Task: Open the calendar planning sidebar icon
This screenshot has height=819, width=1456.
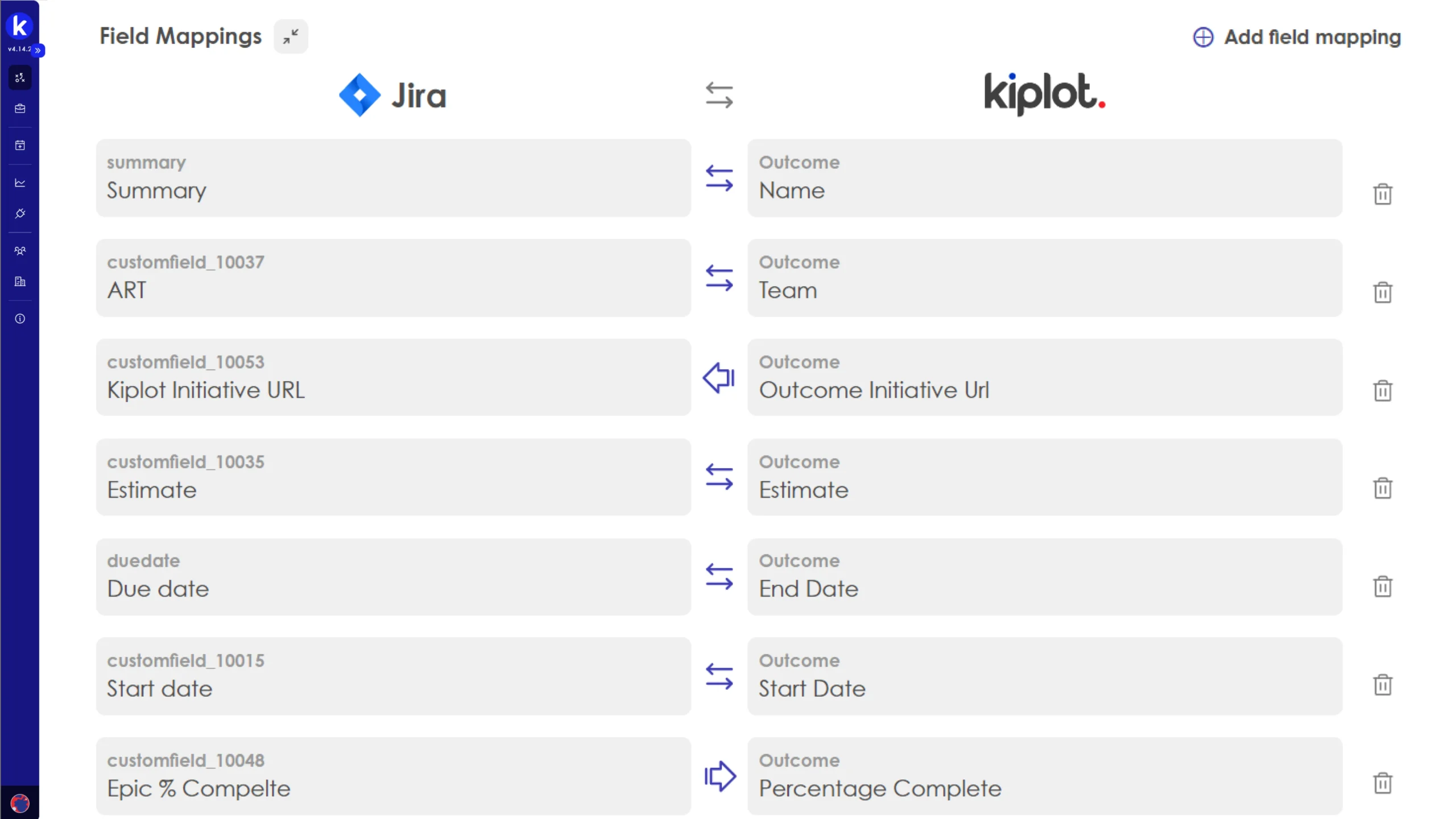Action: click(20, 146)
